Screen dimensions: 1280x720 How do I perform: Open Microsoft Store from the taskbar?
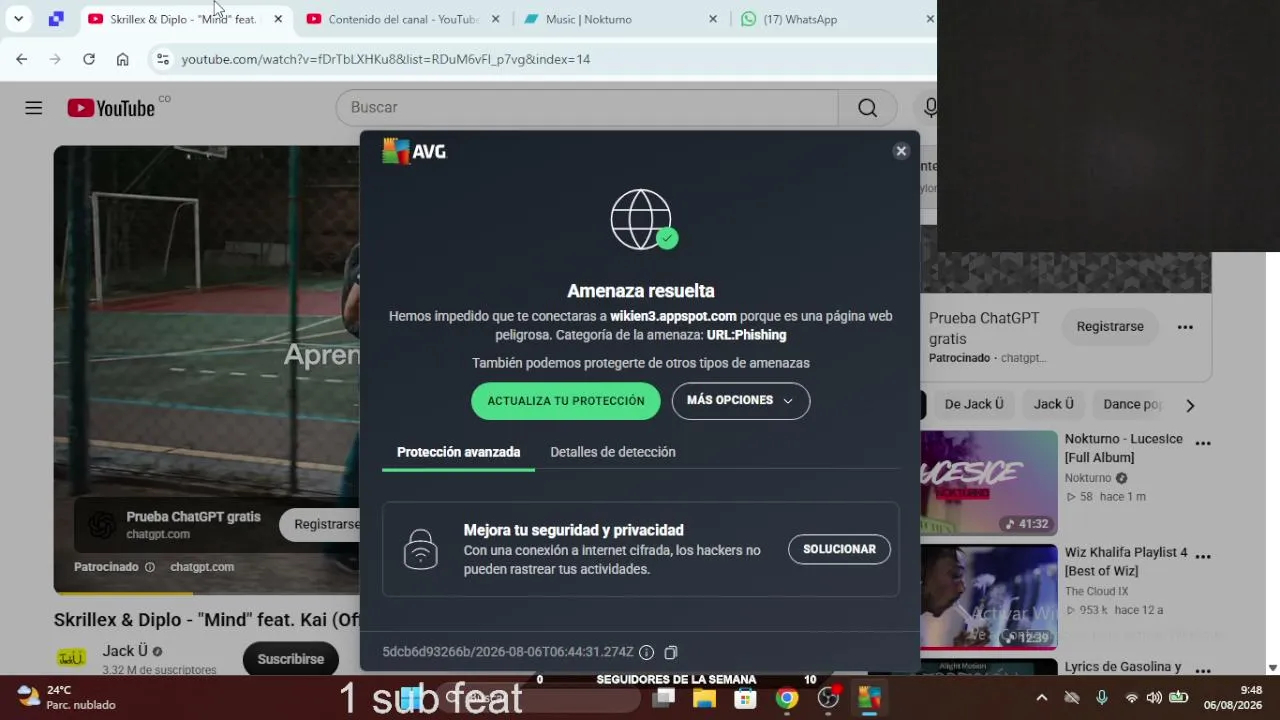pos(745,698)
